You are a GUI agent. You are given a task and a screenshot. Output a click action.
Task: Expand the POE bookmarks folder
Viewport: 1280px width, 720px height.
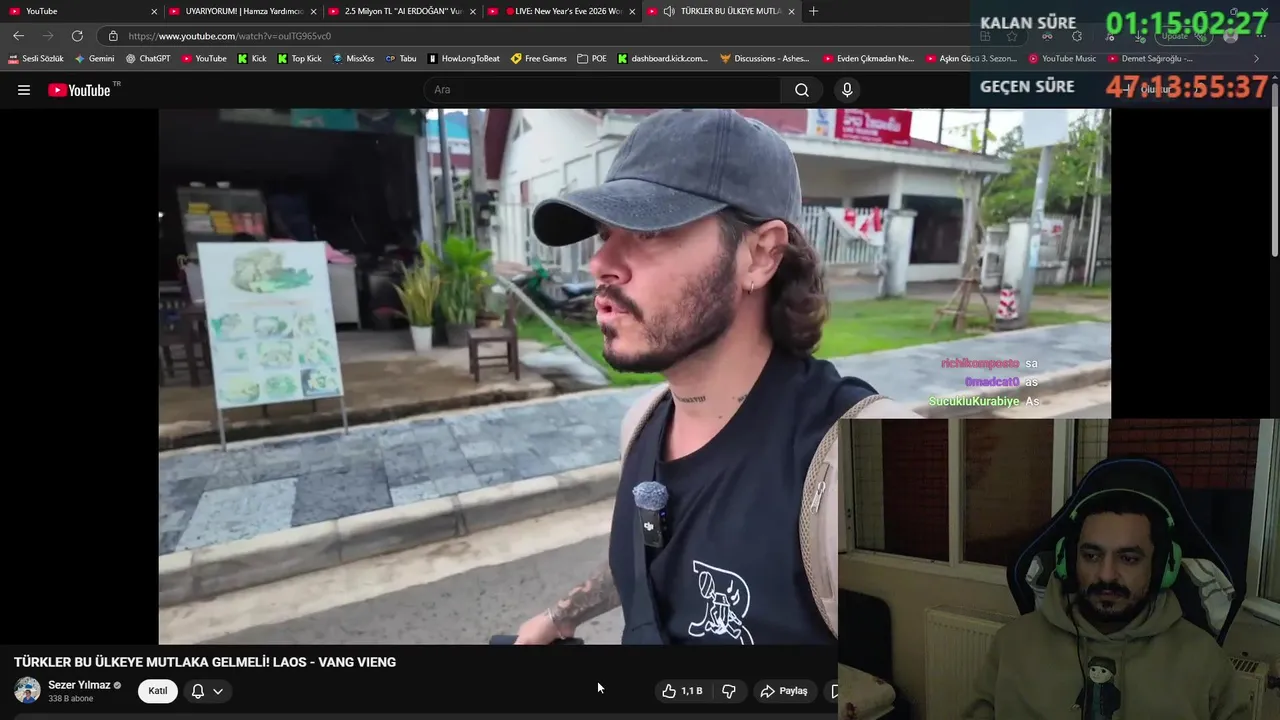click(592, 59)
